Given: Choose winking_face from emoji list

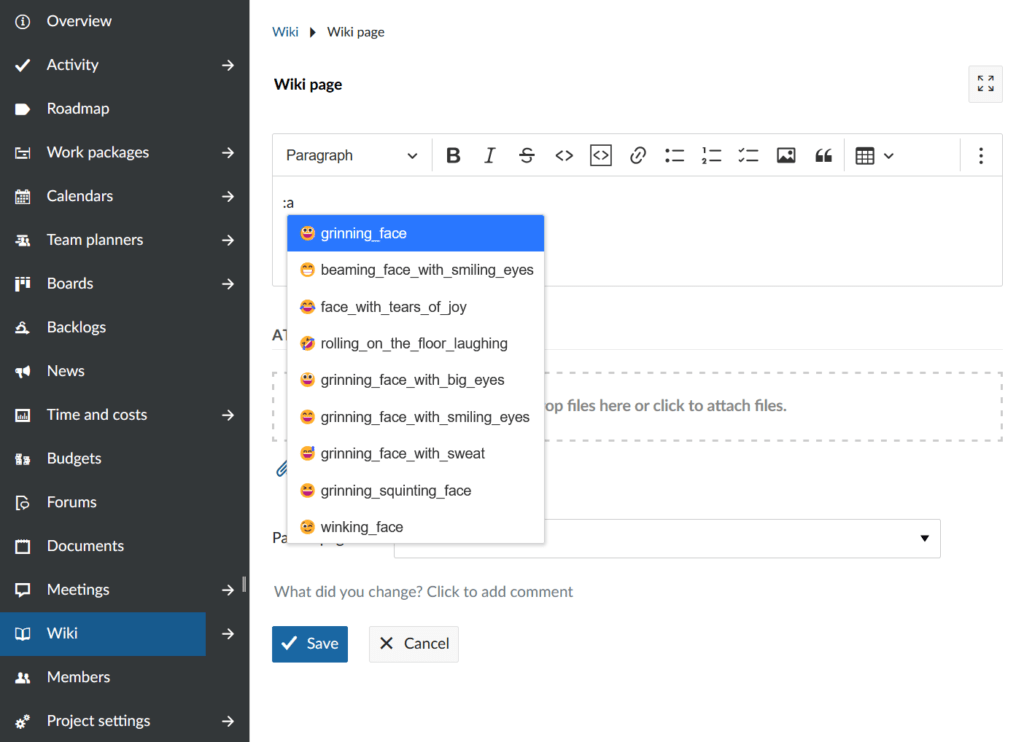Looking at the screenshot, I should pyautogui.click(x=415, y=527).
